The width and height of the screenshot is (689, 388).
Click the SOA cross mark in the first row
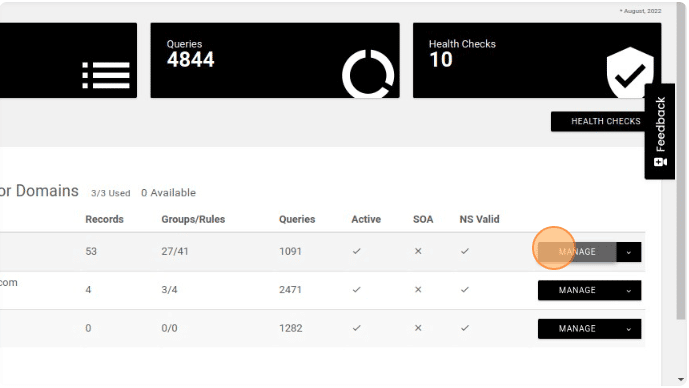[x=418, y=251]
